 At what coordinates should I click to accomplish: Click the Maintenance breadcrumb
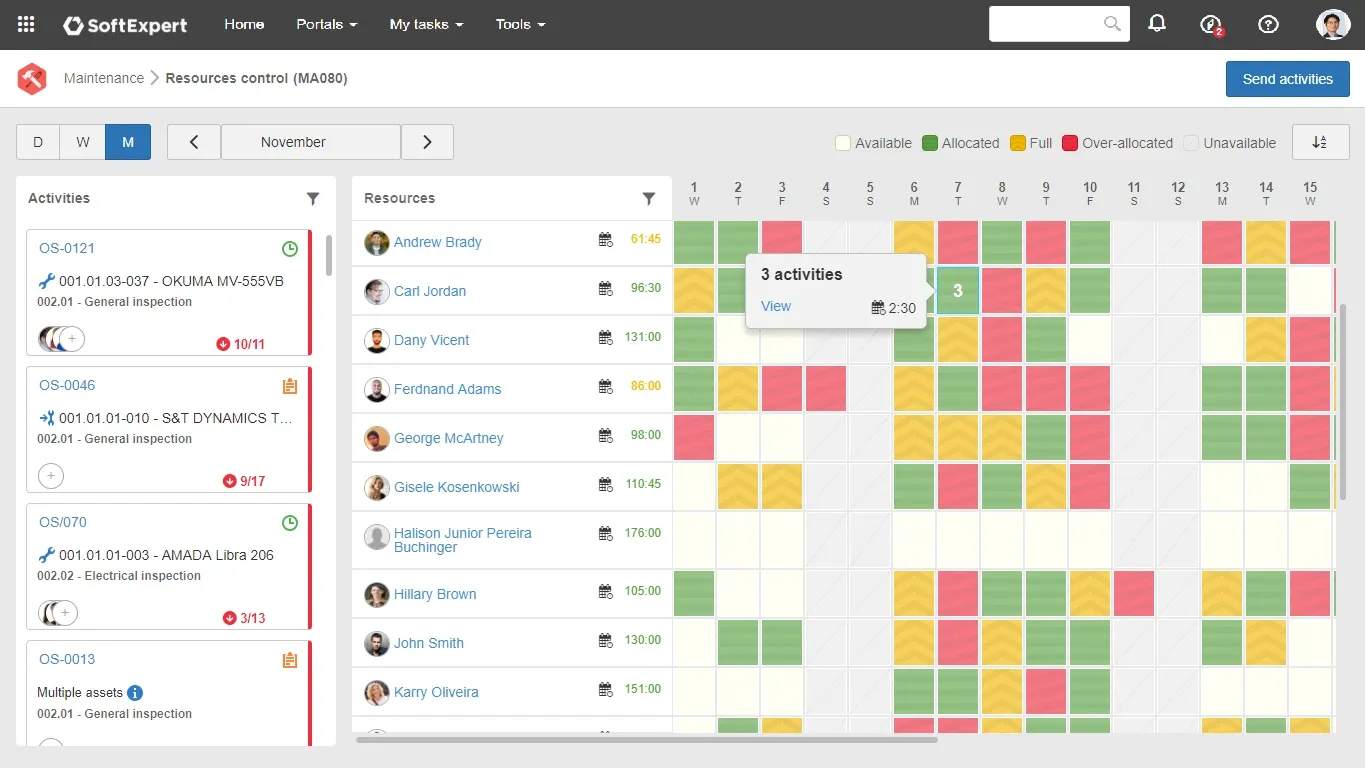point(104,78)
